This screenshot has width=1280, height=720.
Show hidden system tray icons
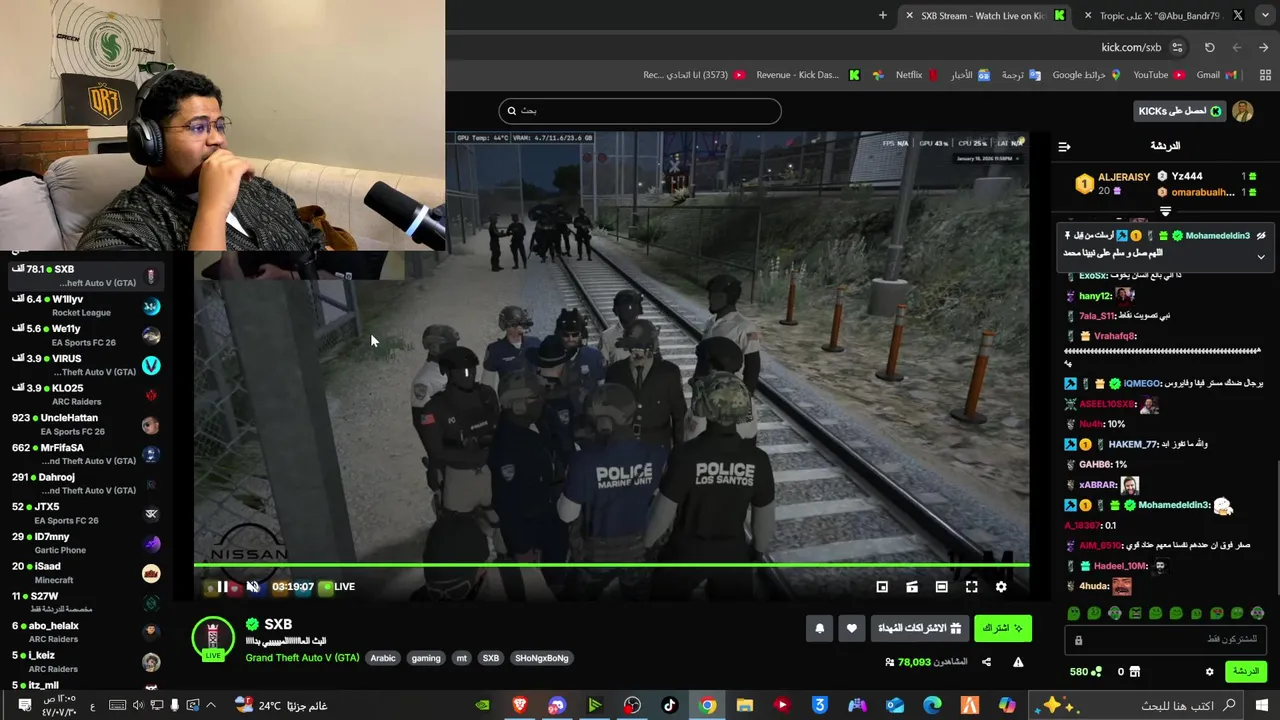[211, 705]
